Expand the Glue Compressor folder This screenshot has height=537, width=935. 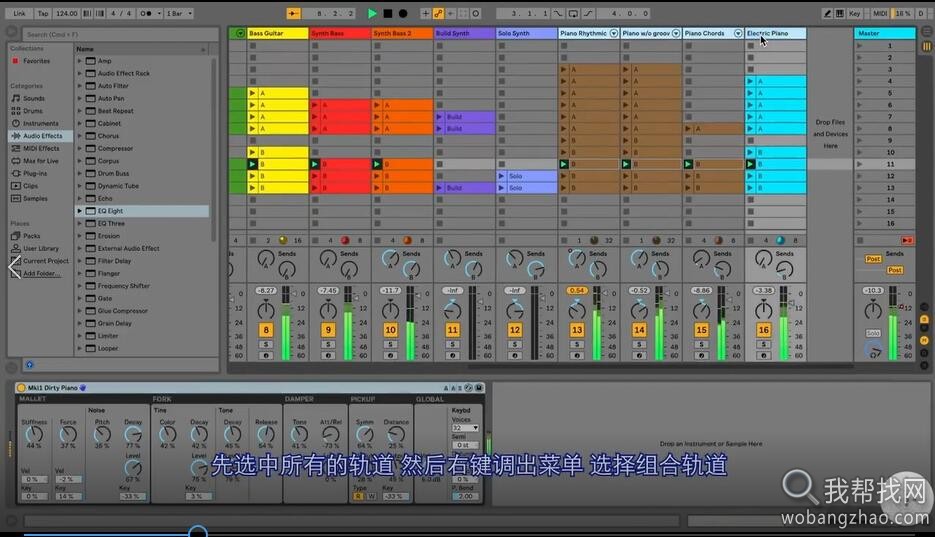(79, 311)
